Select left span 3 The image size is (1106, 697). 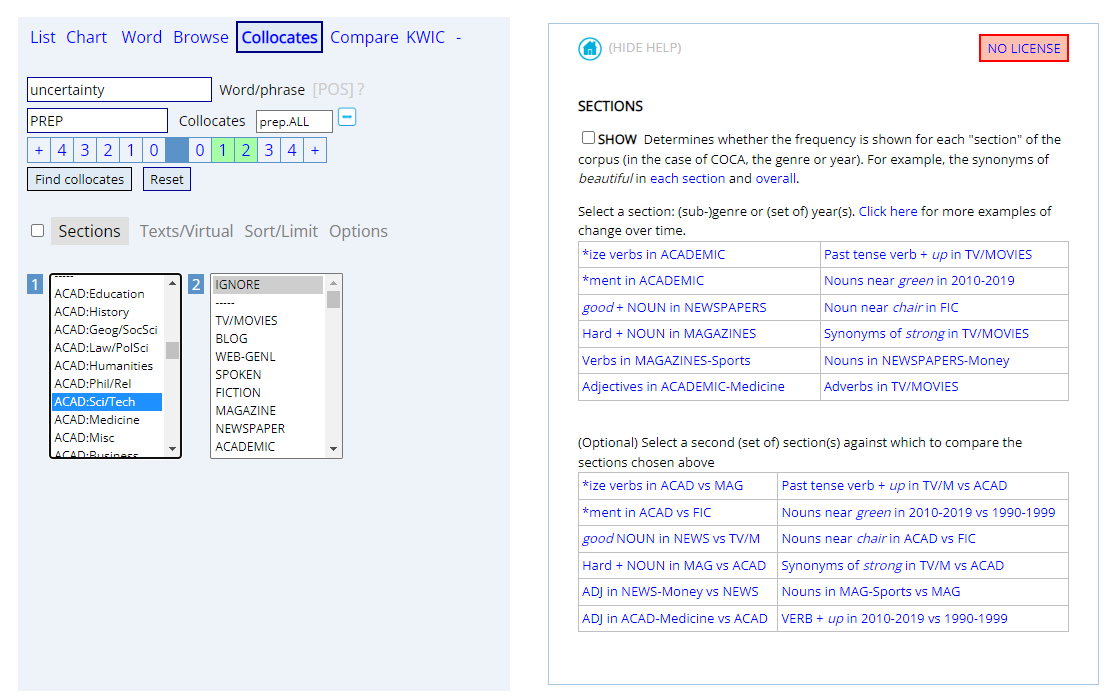(x=85, y=150)
